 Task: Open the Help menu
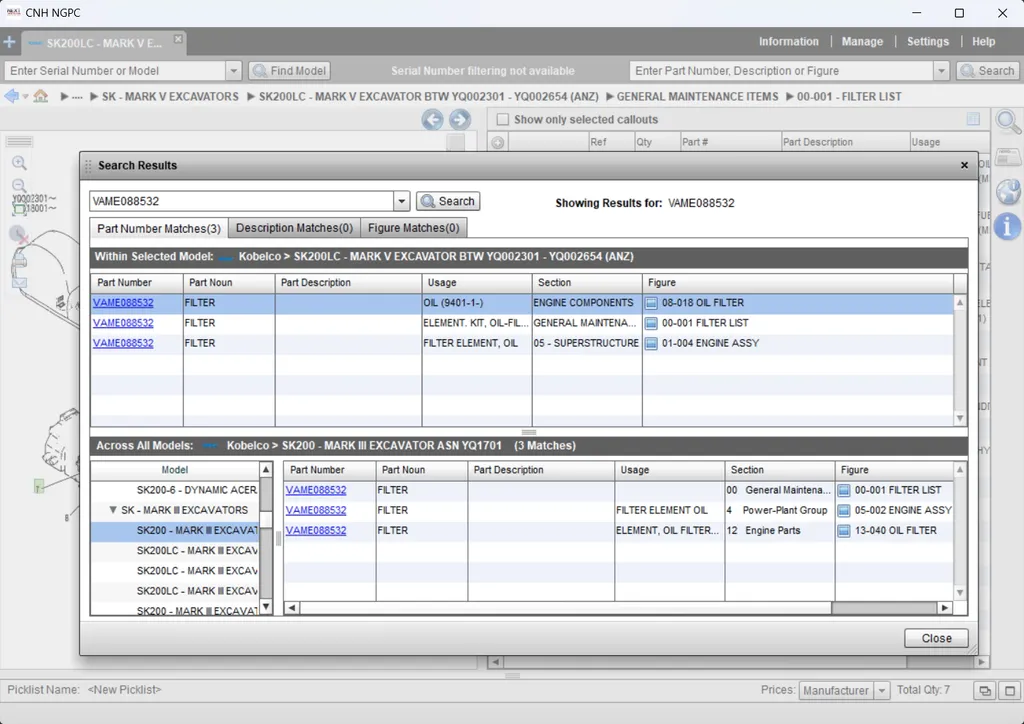(984, 41)
